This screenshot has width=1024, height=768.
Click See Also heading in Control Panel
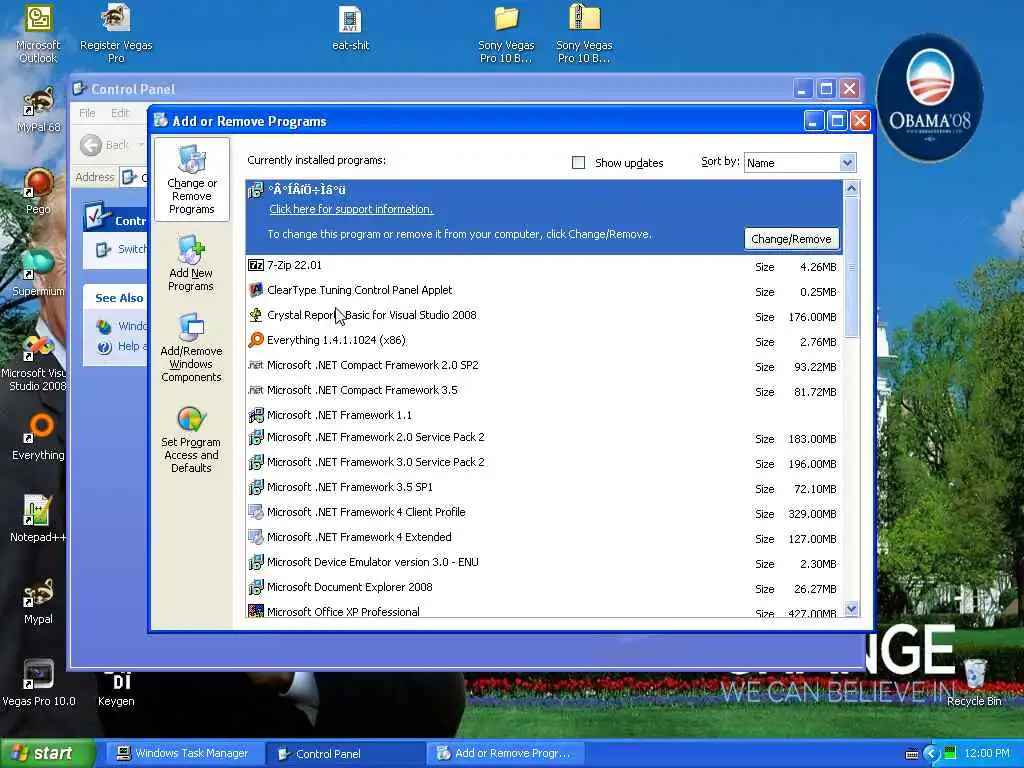click(119, 298)
